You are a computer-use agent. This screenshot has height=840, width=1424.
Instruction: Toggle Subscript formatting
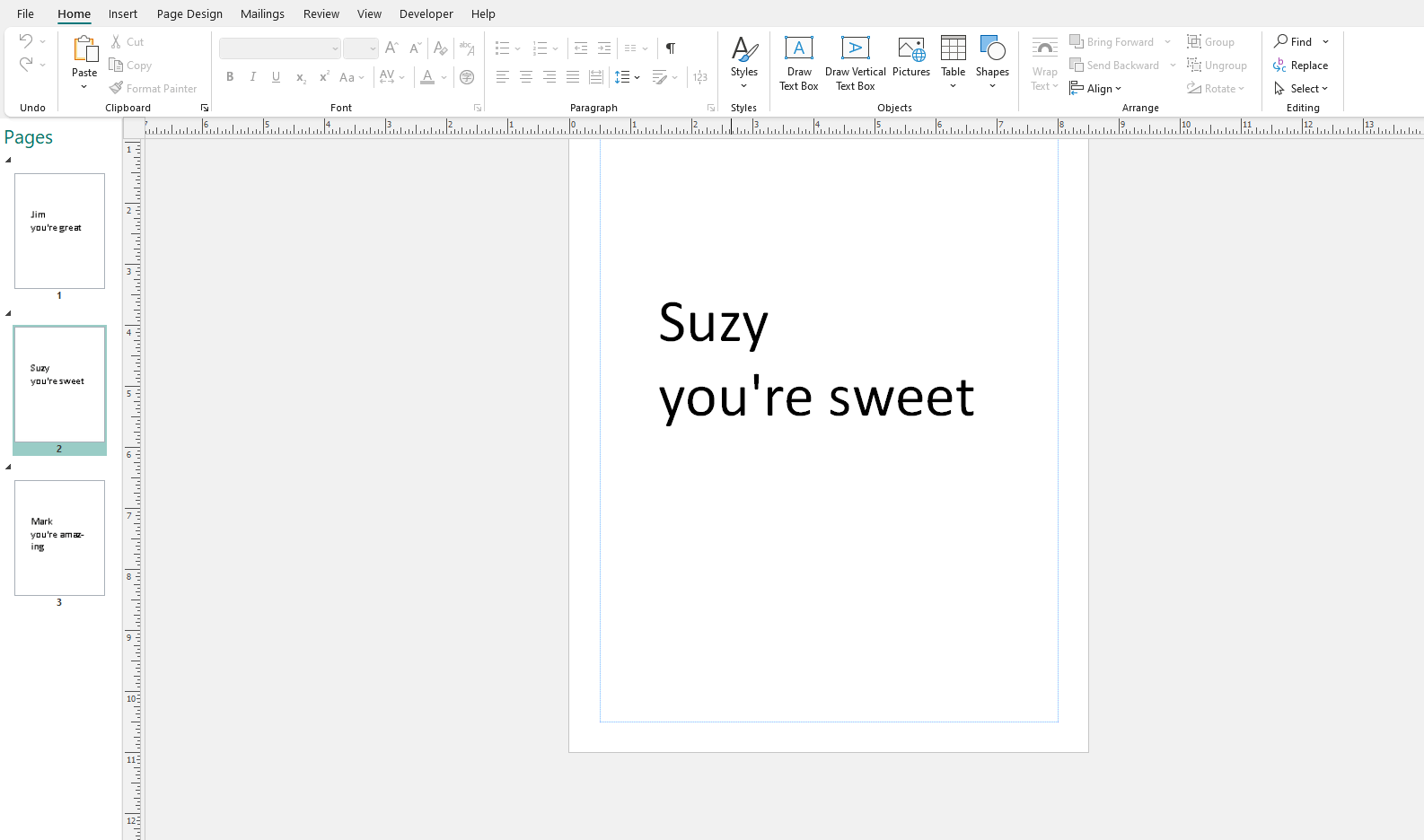[301, 77]
